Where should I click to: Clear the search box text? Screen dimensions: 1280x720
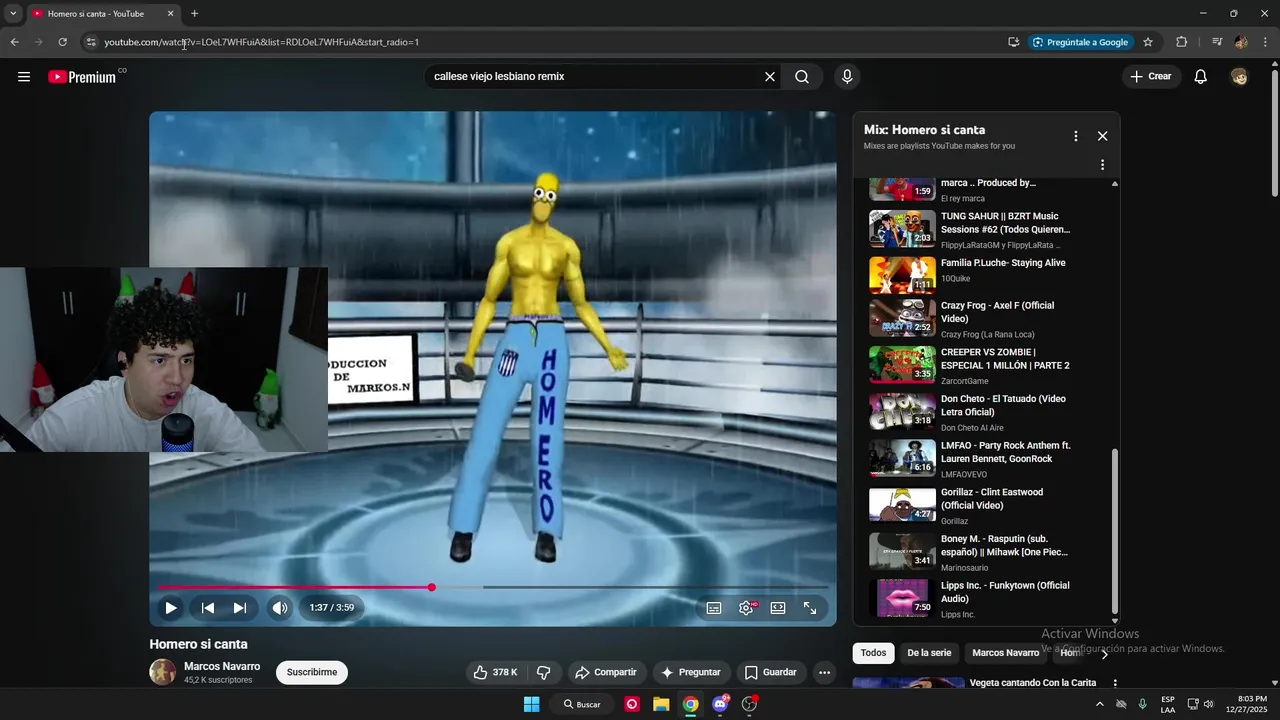click(770, 77)
